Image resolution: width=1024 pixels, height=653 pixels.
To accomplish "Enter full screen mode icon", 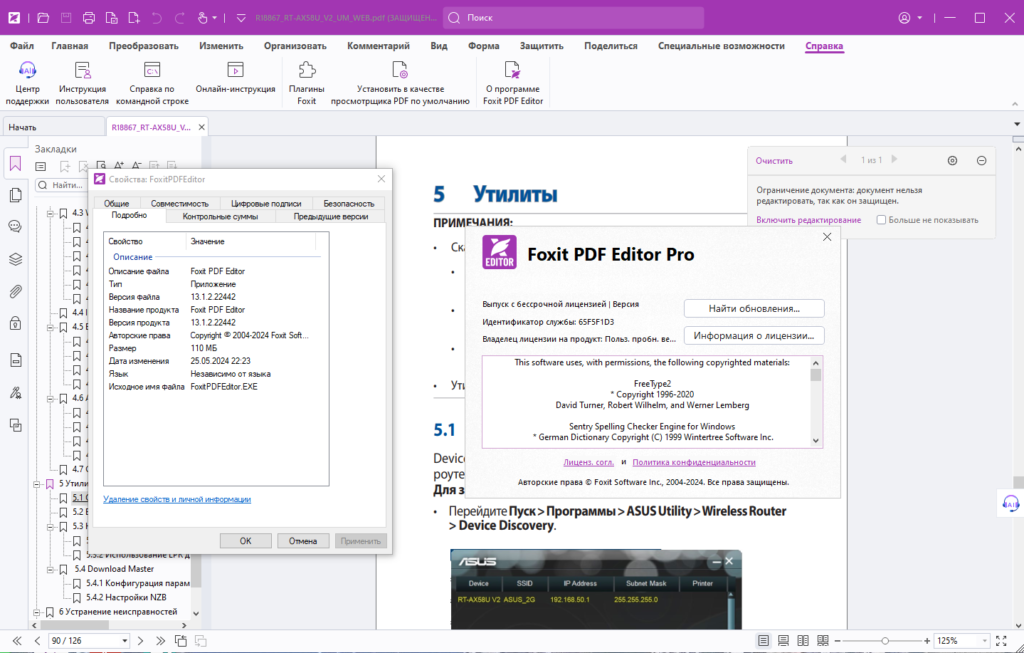I will coord(1001,641).
